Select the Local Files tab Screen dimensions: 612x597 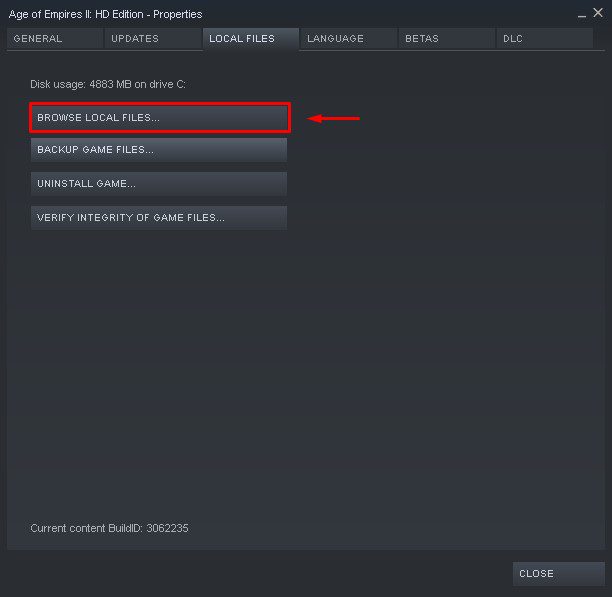coord(251,39)
